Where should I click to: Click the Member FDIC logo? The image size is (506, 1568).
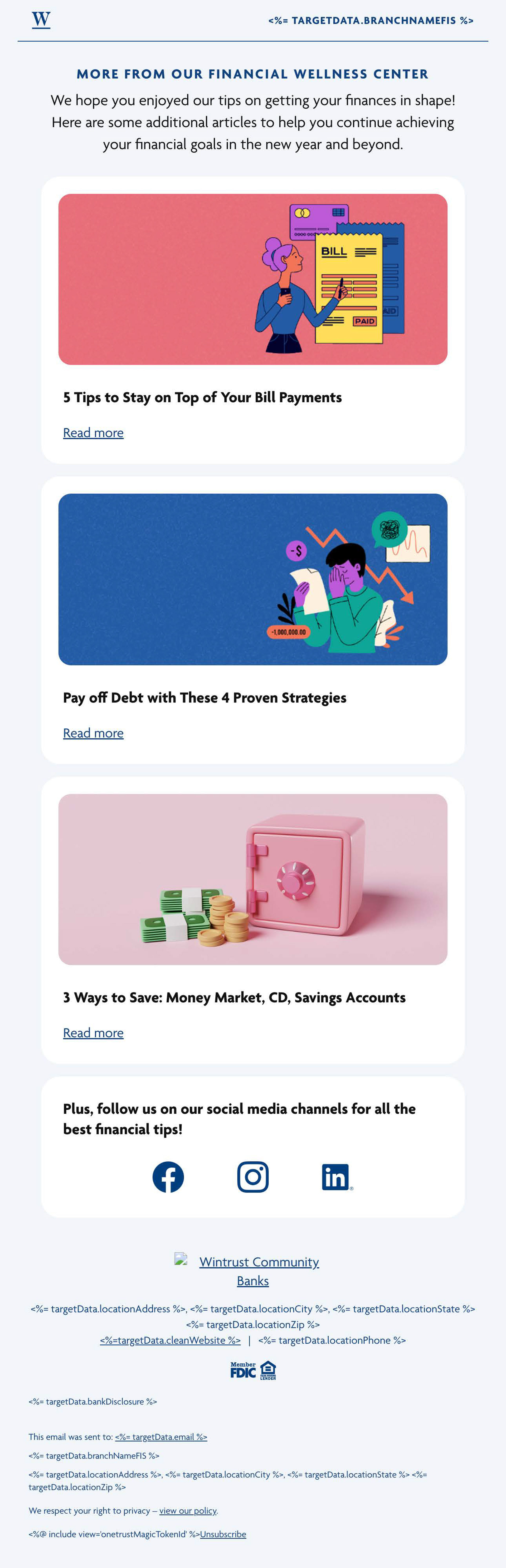point(243,1370)
